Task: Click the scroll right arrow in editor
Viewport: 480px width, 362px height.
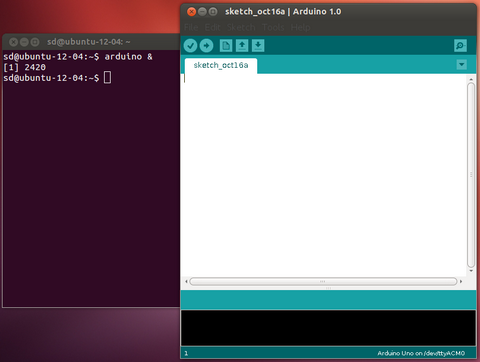Action: click(x=461, y=282)
